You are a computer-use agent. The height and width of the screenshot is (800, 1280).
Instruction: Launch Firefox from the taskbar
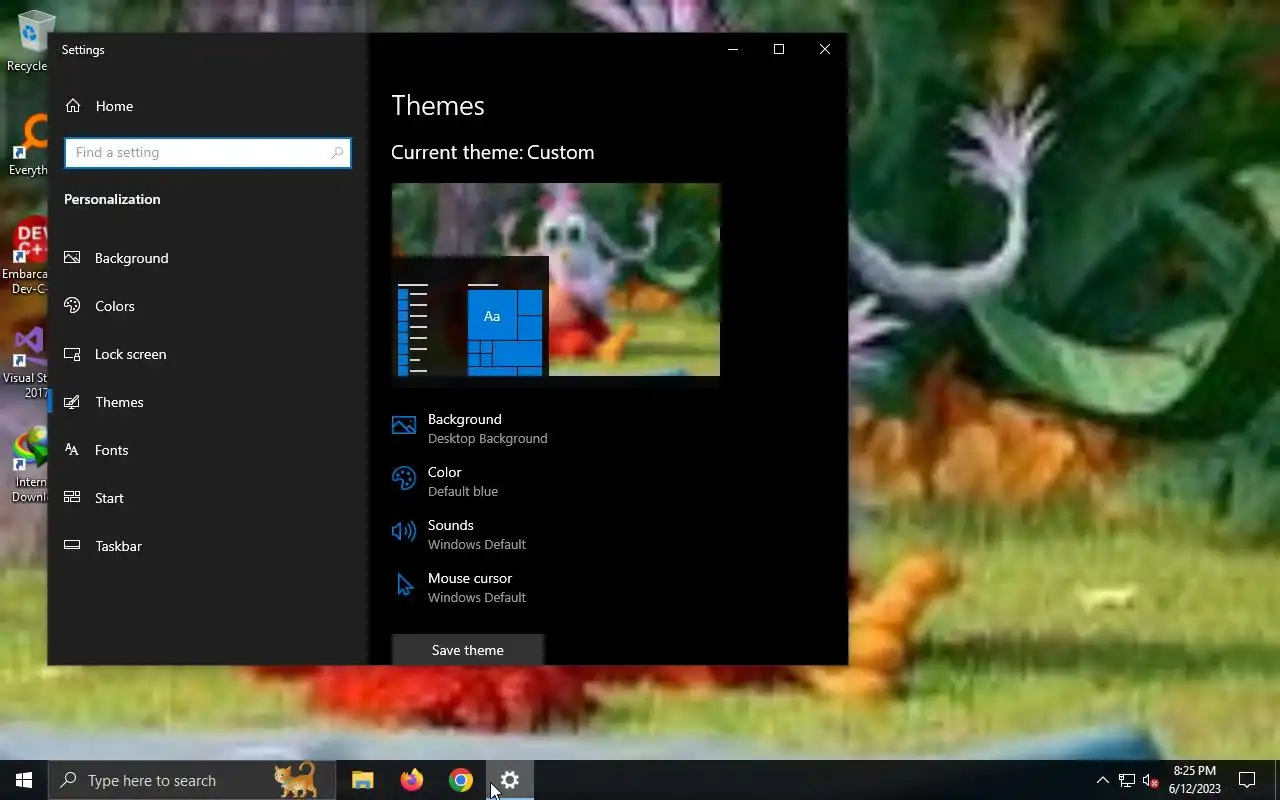pyautogui.click(x=412, y=780)
